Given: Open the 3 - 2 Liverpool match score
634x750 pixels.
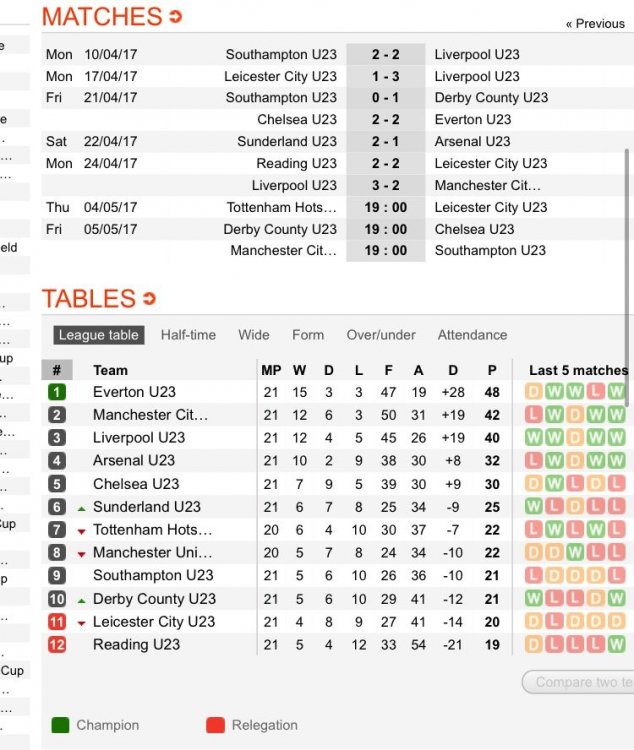Looking at the screenshot, I should (x=386, y=185).
